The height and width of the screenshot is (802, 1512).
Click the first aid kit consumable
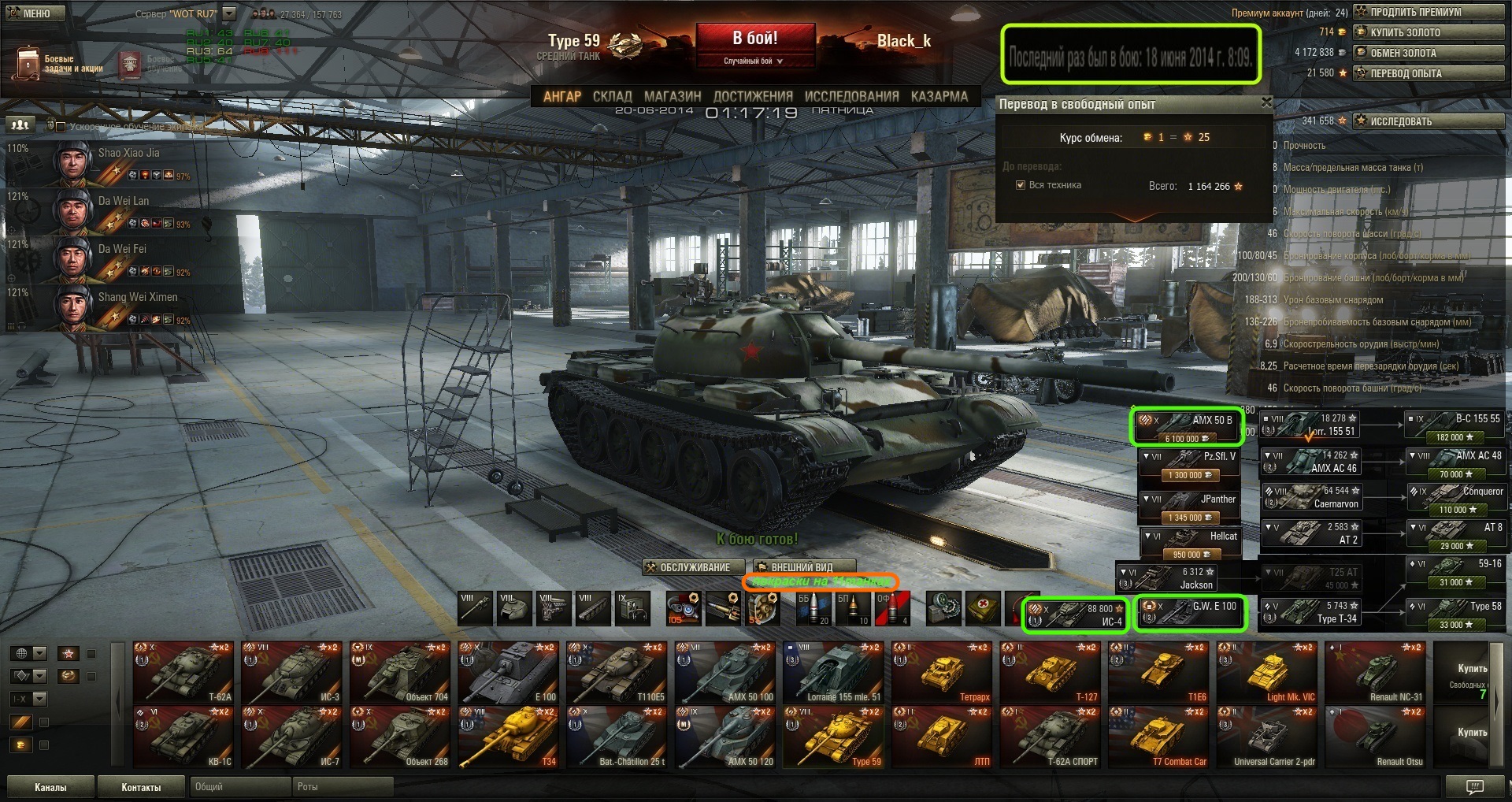984,607
